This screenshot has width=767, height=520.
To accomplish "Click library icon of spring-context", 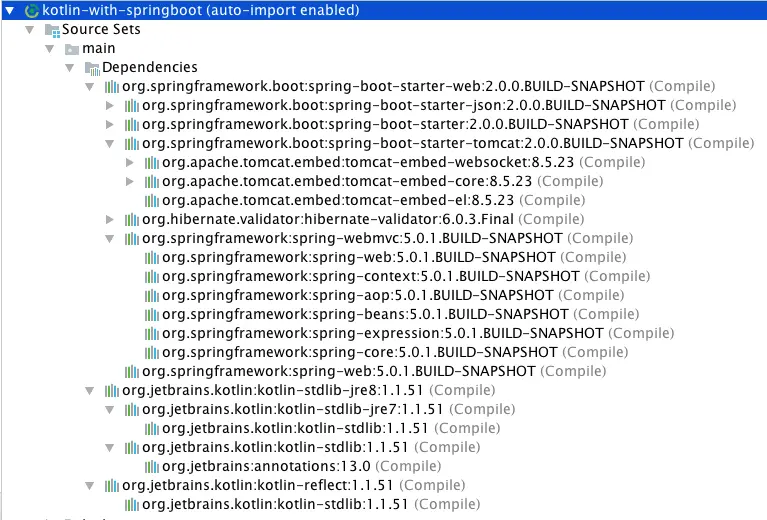I will pos(152,277).
